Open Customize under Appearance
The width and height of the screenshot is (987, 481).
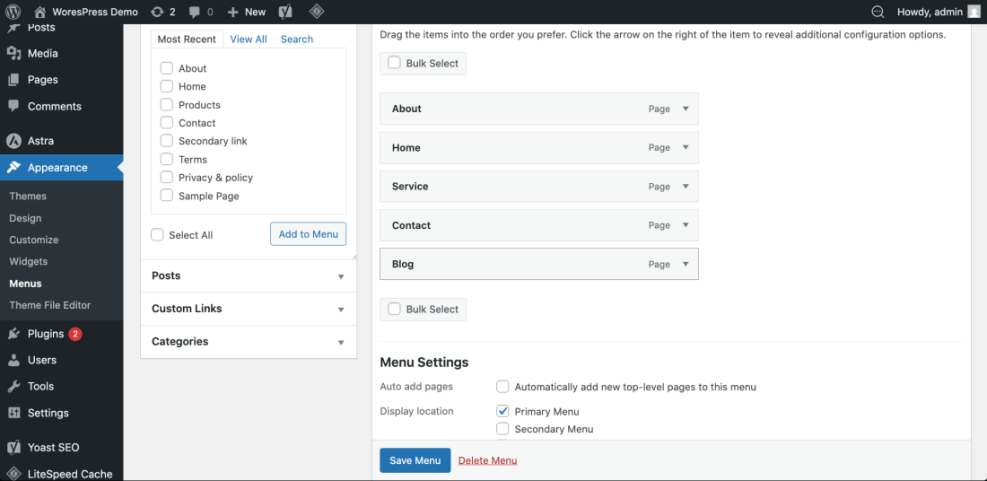34,240
